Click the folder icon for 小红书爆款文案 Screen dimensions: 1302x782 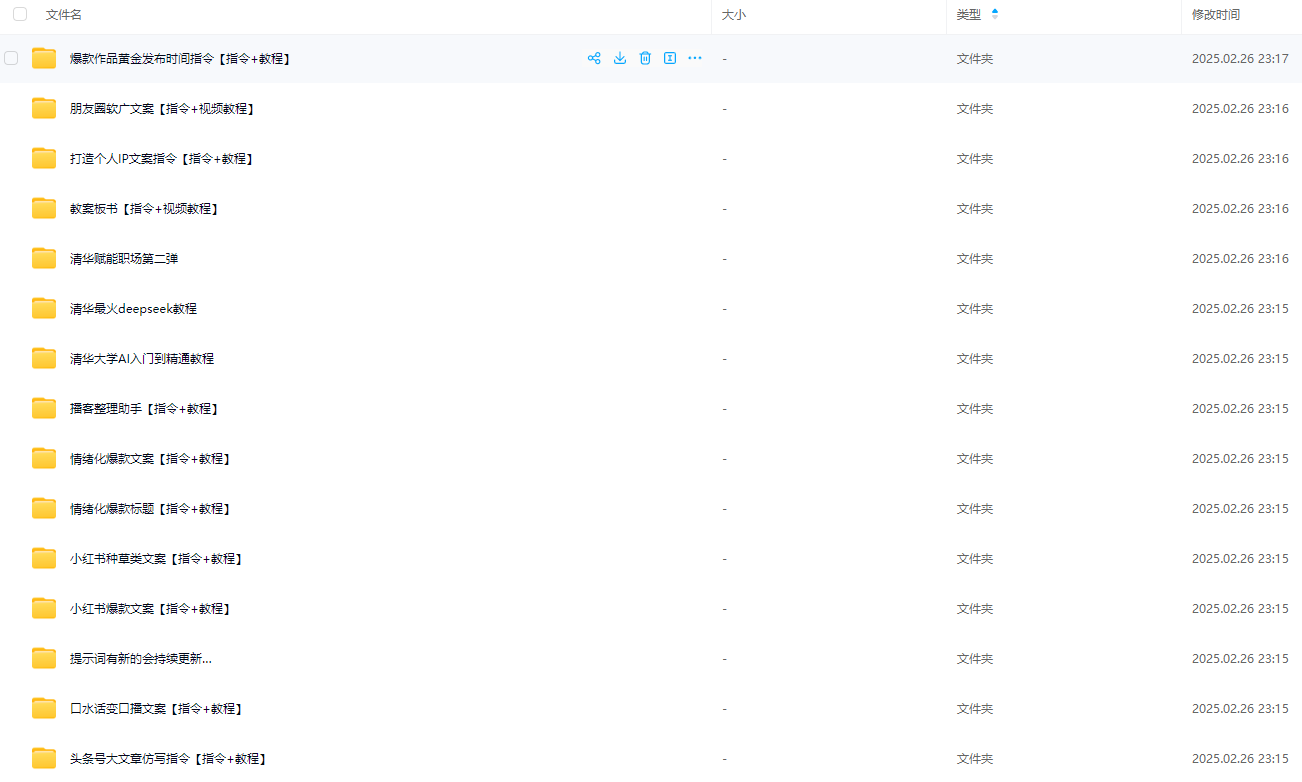tap(44, 608)
